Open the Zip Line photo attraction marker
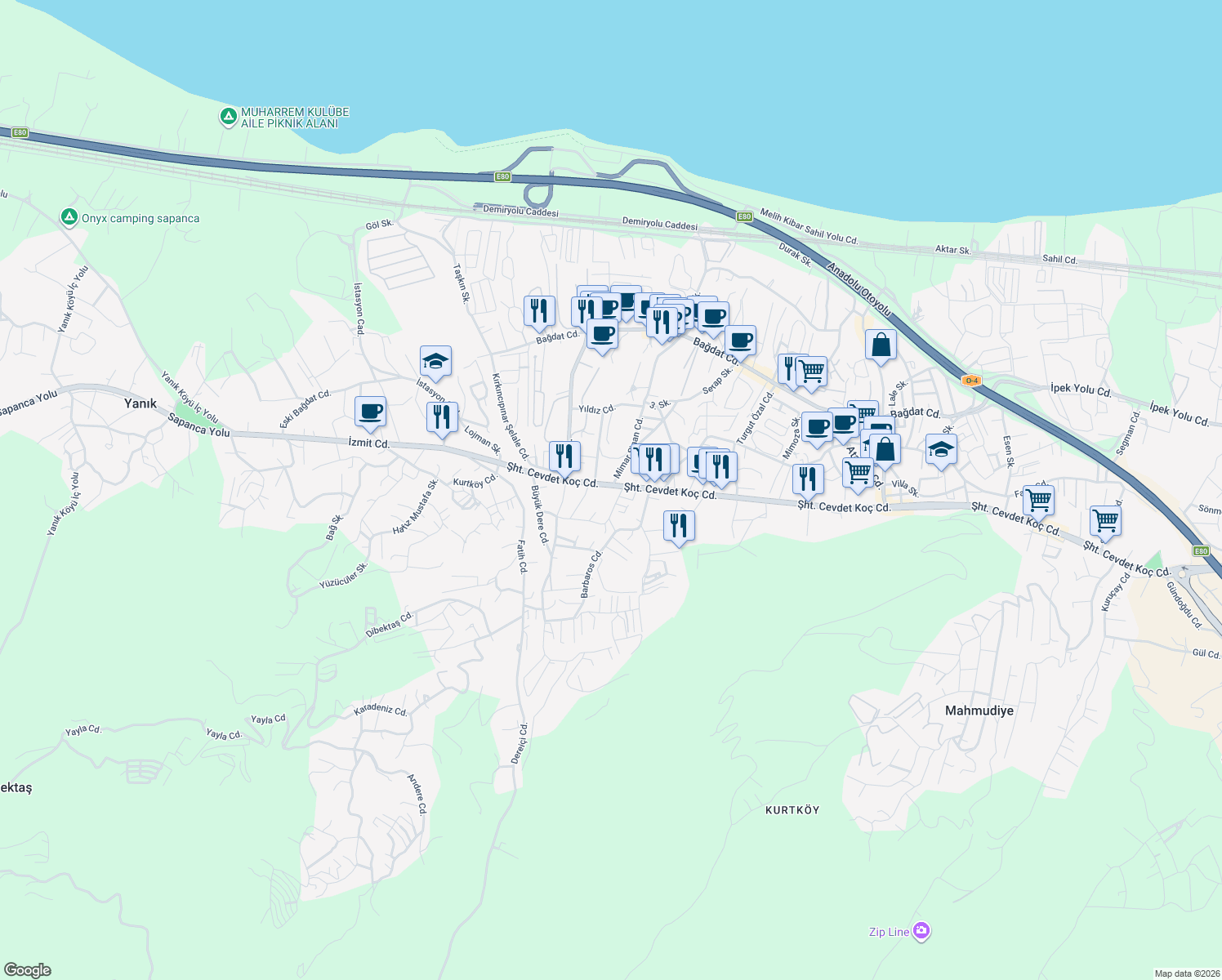 tap(921, 930)
